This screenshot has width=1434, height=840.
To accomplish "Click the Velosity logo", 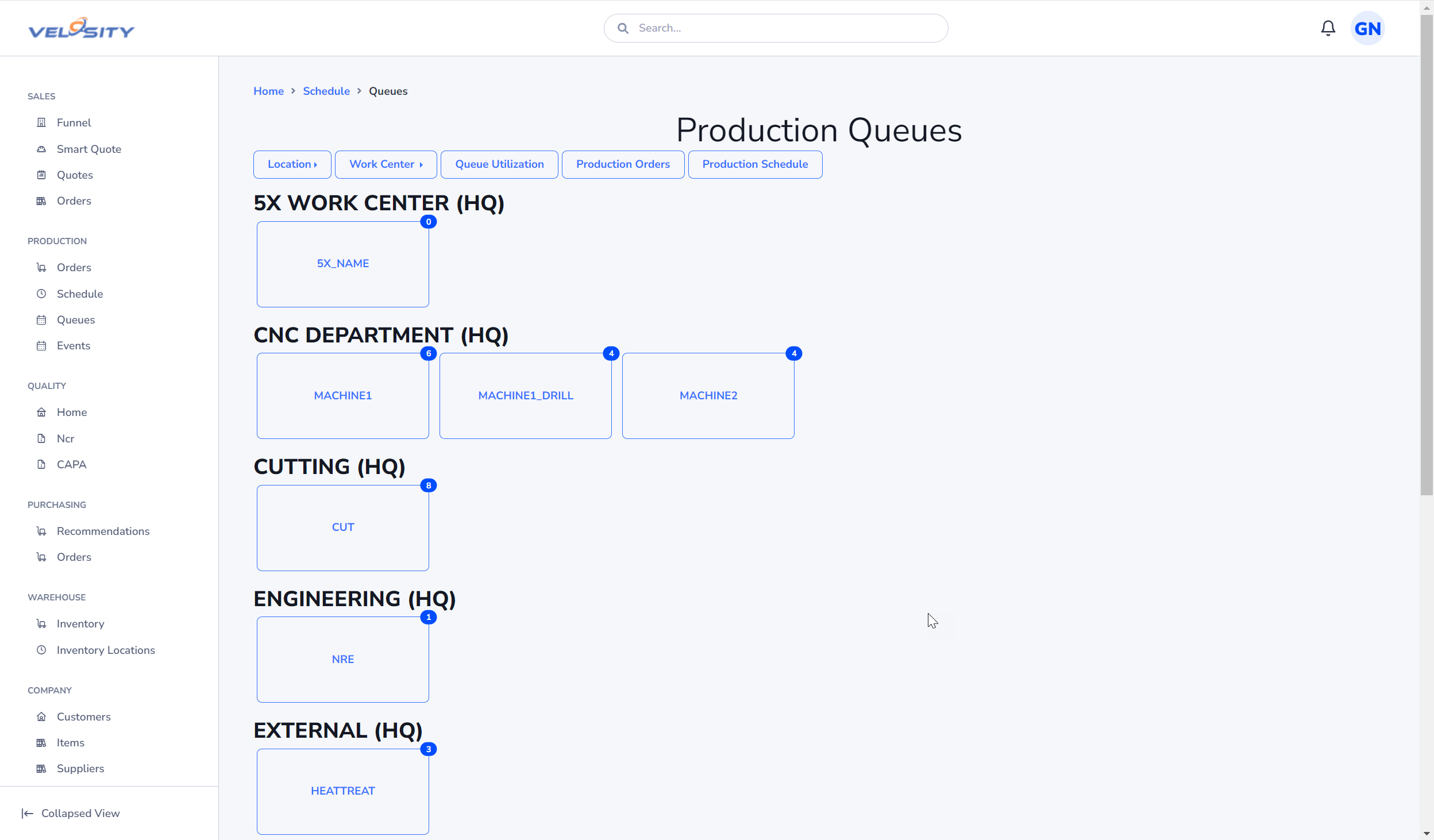I will [81, 28].
